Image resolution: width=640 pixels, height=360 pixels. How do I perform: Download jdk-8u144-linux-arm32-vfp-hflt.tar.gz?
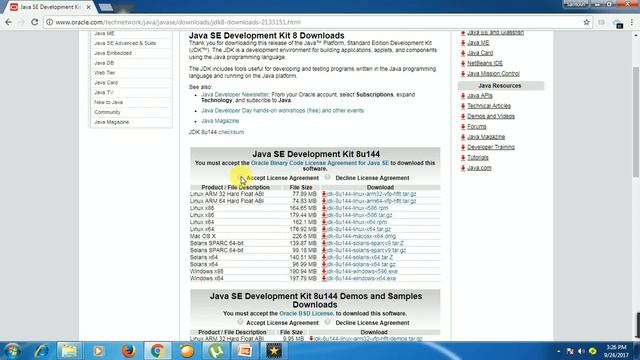click(371, 194)
